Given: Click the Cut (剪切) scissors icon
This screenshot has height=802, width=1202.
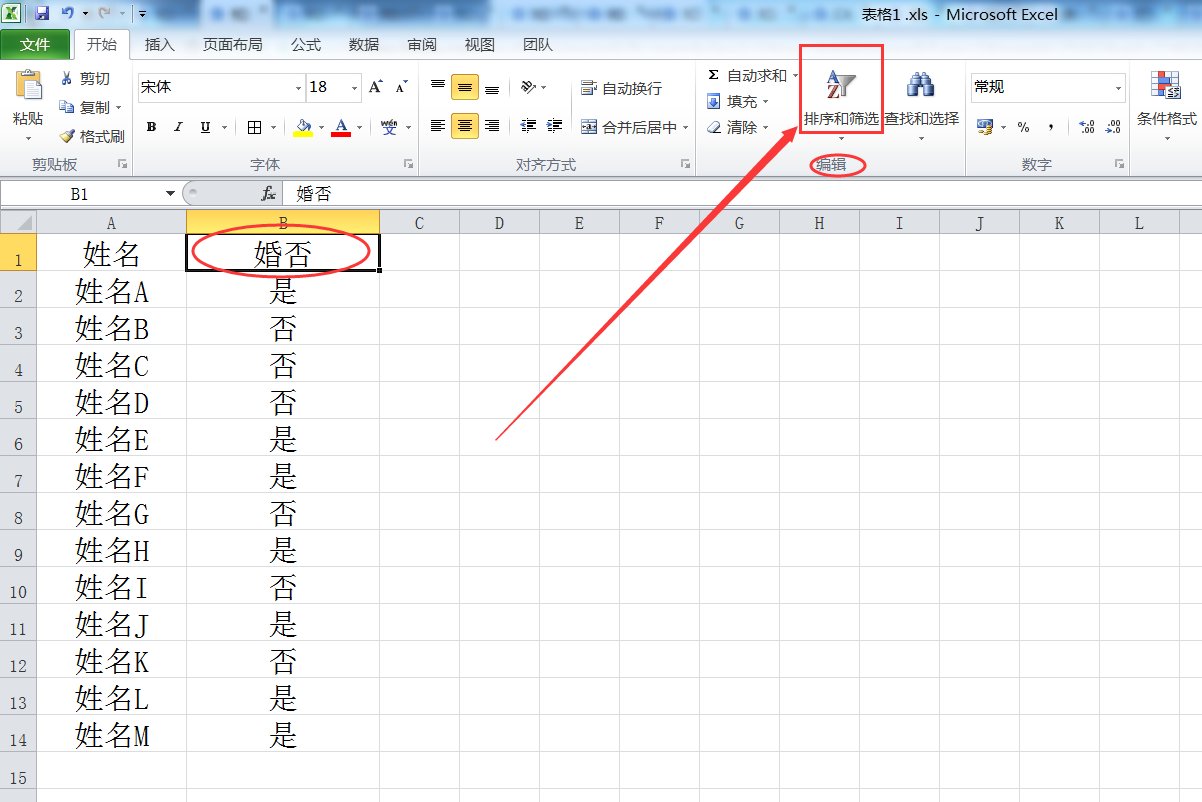Looking at the screenshot, I should 68,78.
